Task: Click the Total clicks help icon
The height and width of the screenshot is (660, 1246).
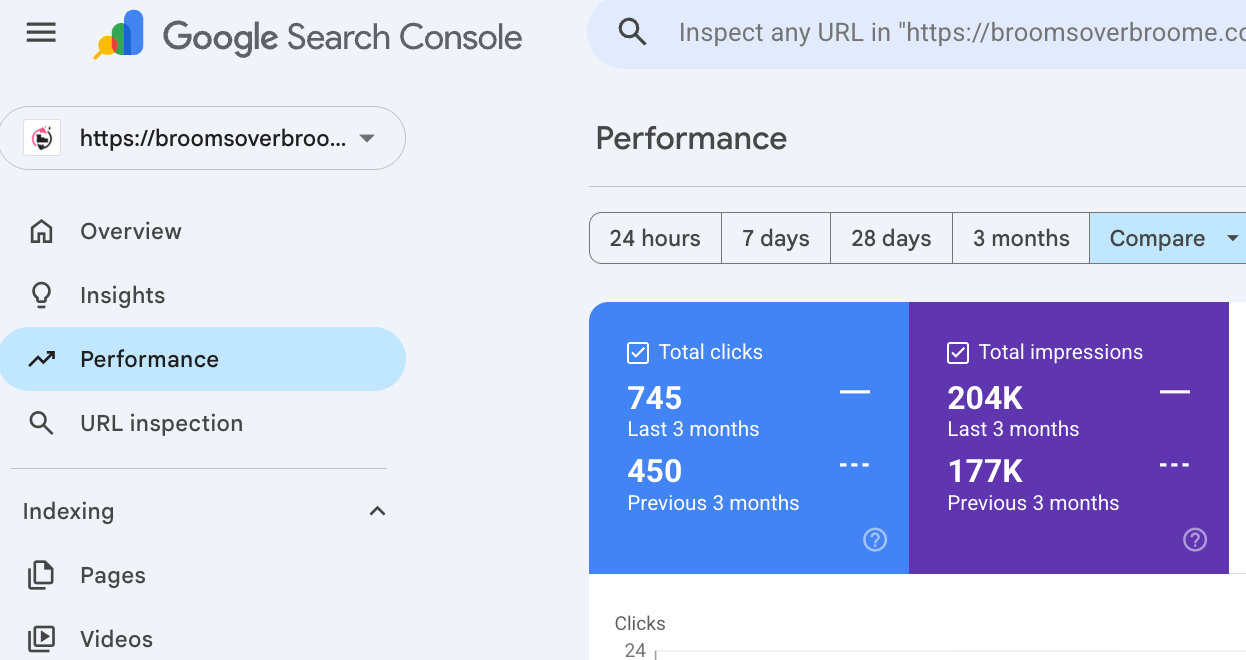Action: tap(875, 540)
